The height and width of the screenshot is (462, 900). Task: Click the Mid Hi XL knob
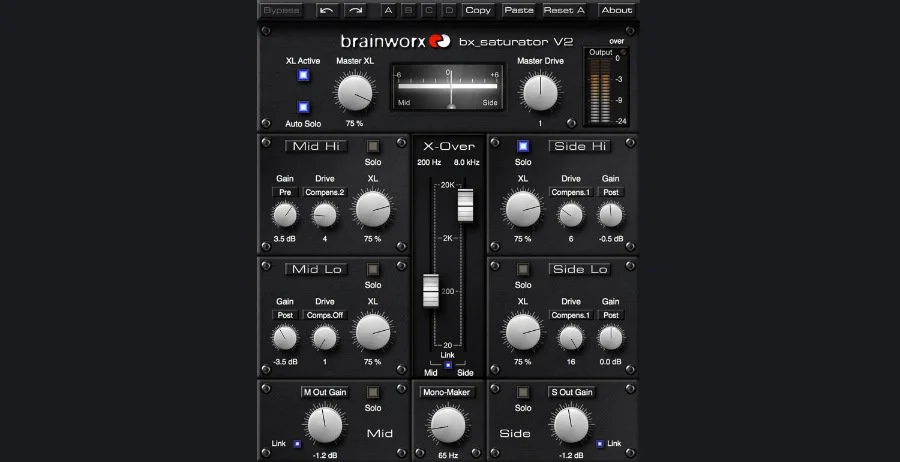pos(373,209)
